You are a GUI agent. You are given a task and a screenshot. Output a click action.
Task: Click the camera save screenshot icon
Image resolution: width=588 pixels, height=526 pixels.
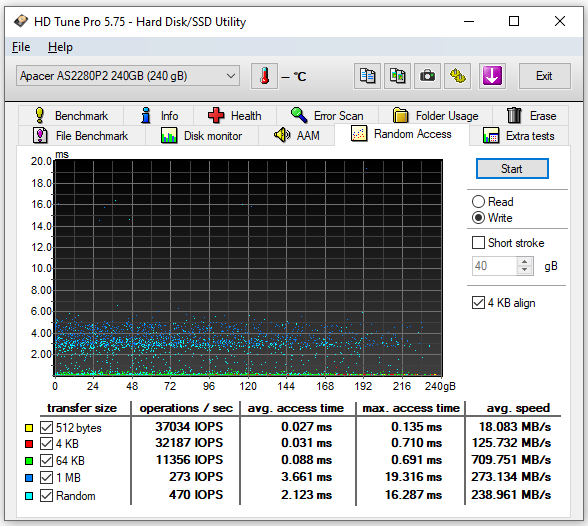coord(427,76)
